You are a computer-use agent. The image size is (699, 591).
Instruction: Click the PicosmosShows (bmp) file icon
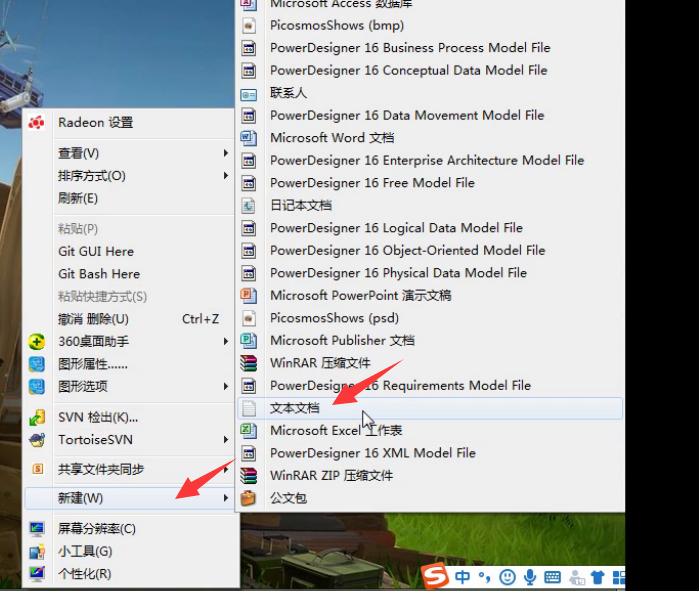coord(249,25)
